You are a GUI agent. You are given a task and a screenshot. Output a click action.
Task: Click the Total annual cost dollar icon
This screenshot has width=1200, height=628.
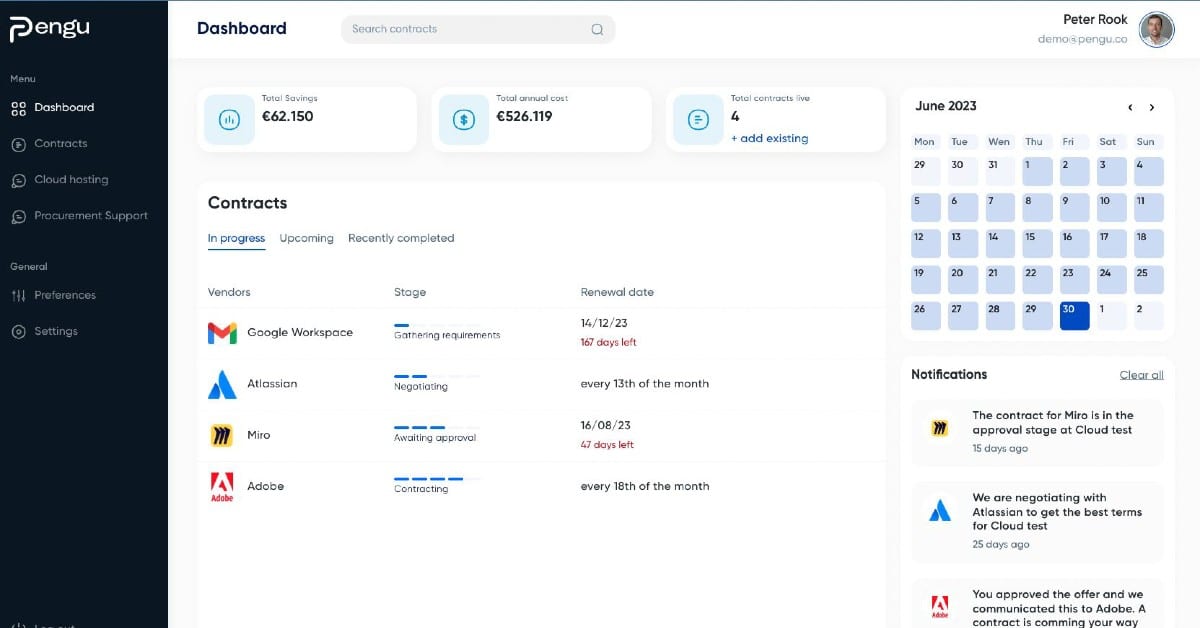pos(464,120)
